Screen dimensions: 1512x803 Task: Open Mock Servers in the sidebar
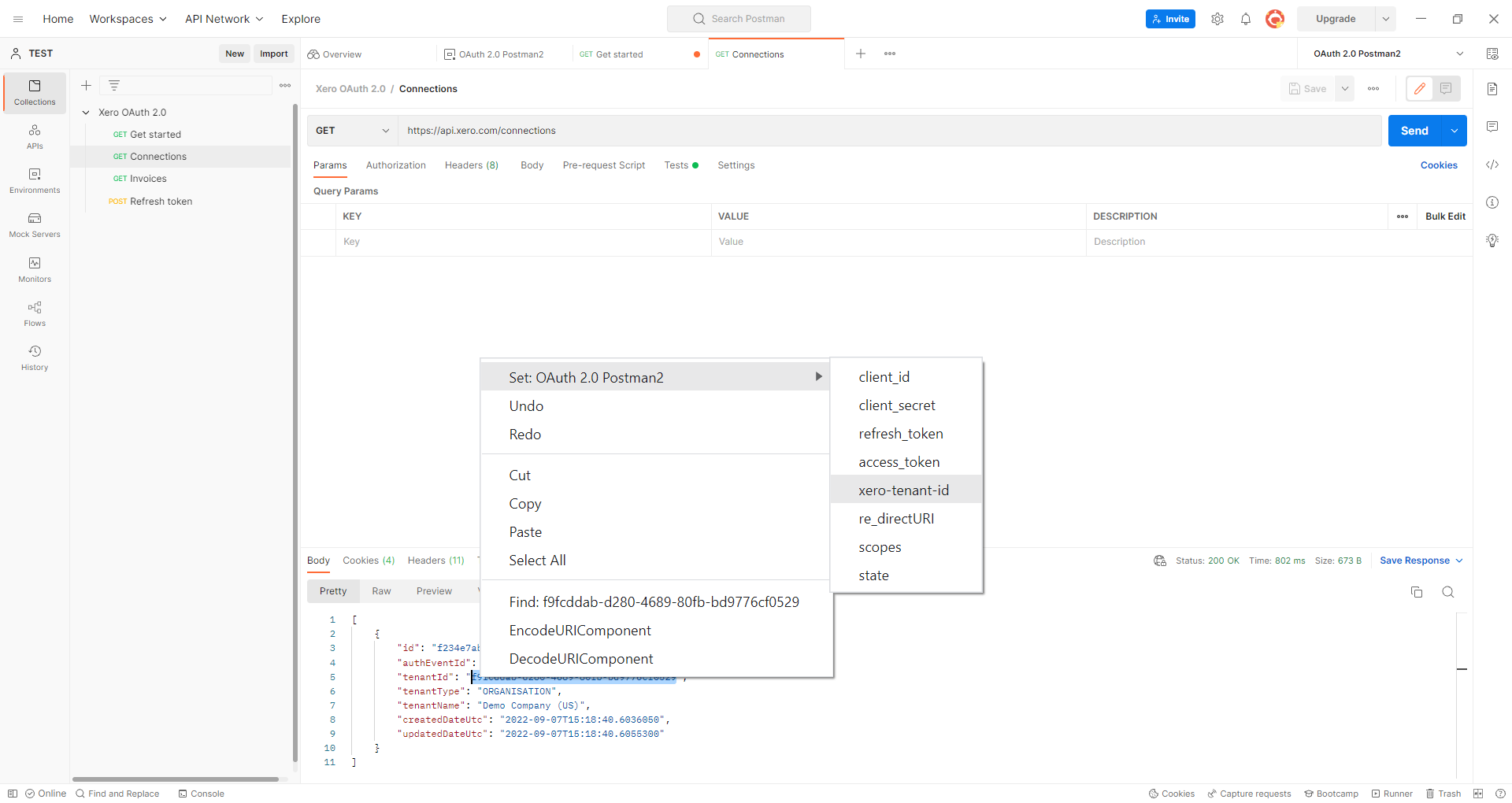click(x=34, y=225)
